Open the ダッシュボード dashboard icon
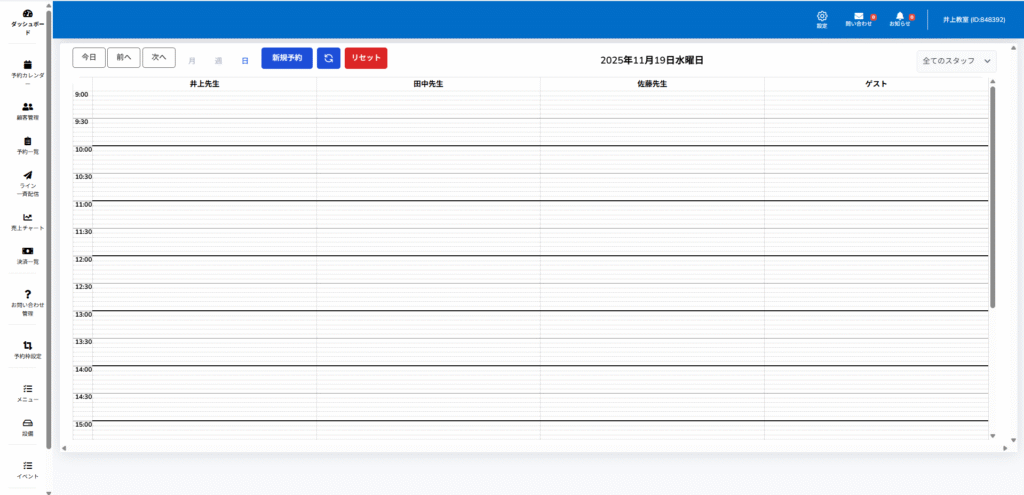 pos(28,14)
